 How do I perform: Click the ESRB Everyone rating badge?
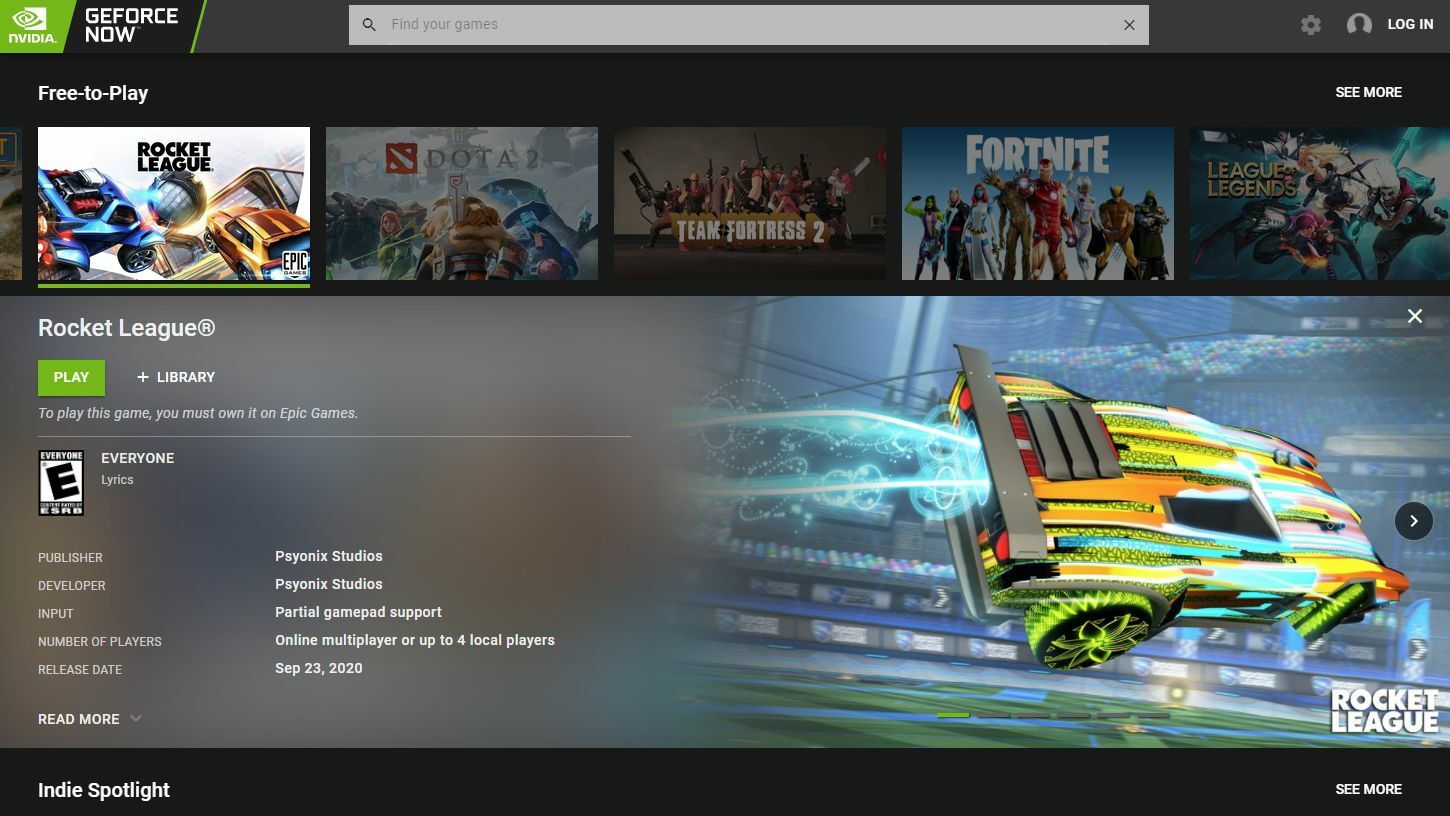click(x=61, y=483)
